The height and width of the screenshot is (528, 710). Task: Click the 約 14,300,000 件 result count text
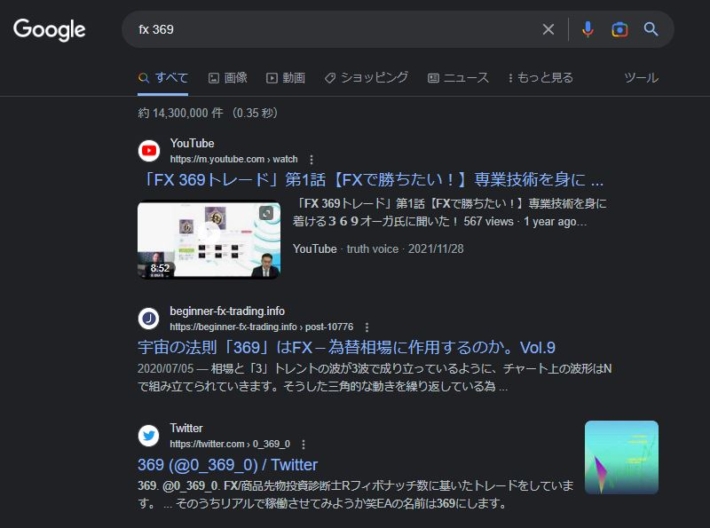[208, 113]
